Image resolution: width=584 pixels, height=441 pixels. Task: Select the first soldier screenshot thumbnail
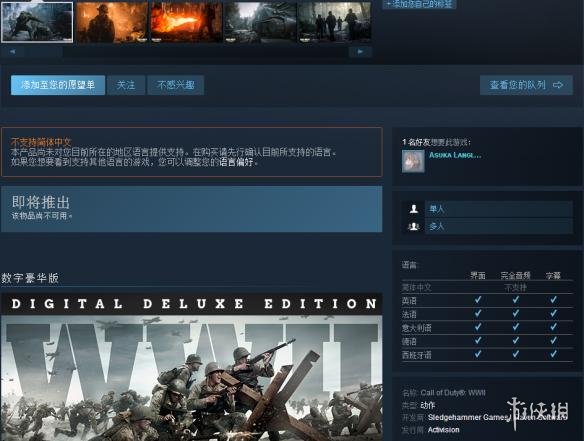point(37,22)
